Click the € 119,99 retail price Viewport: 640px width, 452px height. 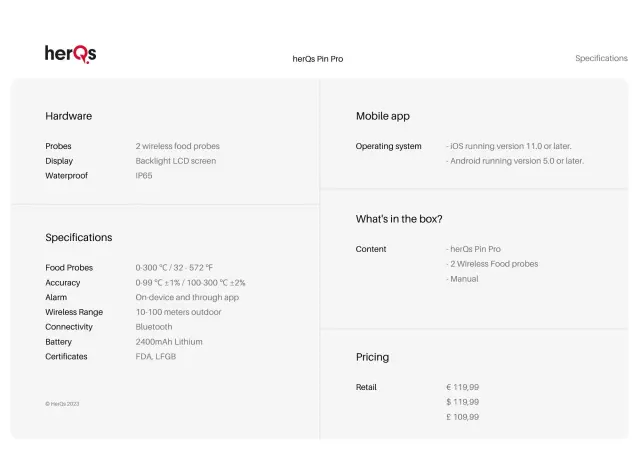coord(463,387)
